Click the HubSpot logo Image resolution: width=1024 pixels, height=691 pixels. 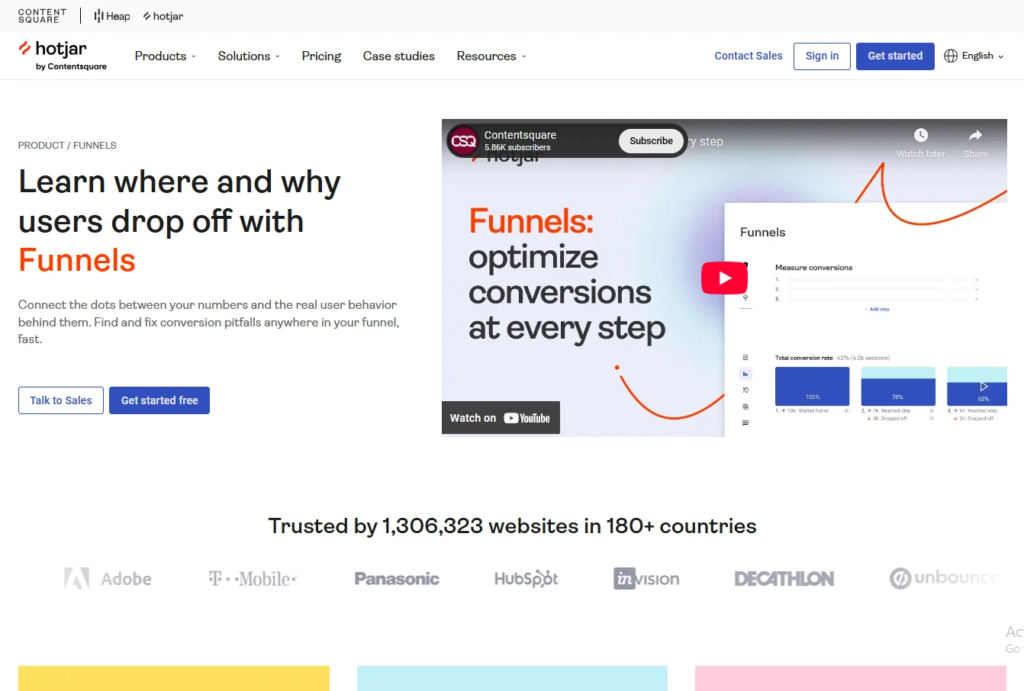click(x=526, y=579)
